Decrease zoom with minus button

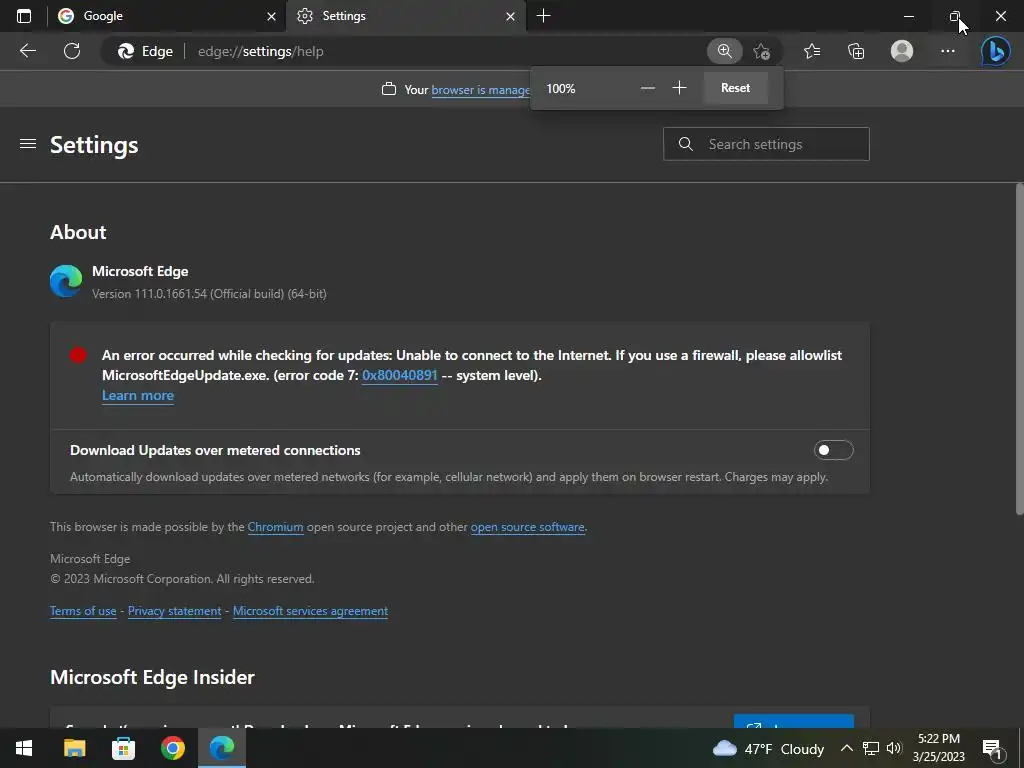click(648, 88)
